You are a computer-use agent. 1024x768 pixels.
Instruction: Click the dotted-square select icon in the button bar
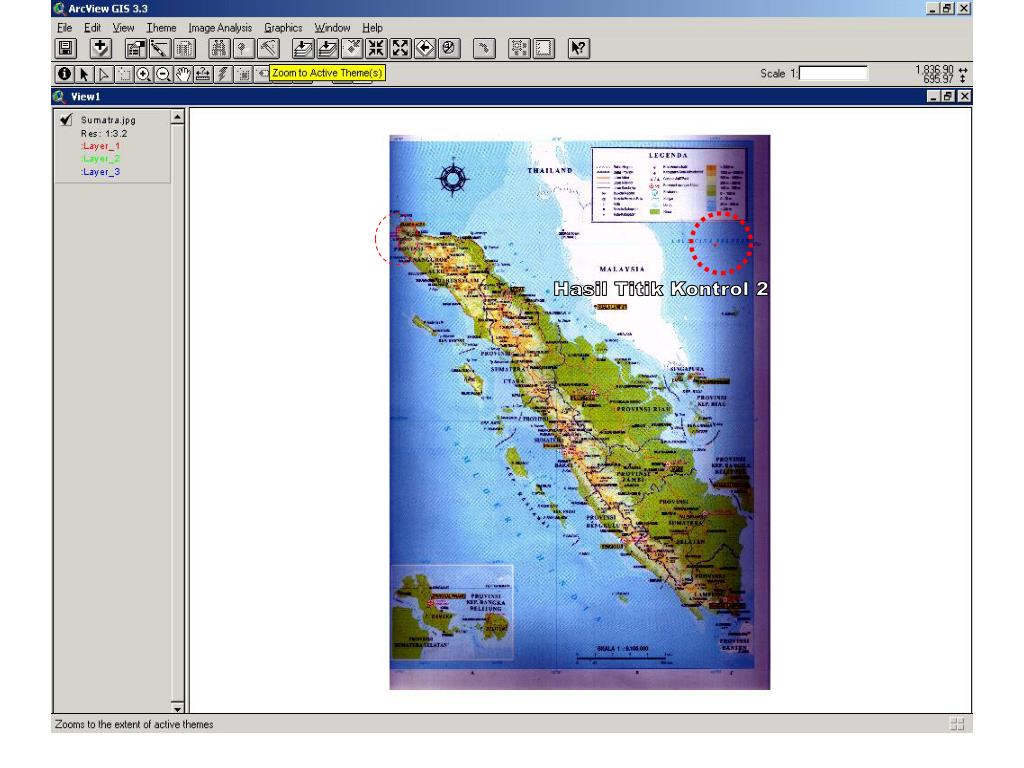[519, 48]
